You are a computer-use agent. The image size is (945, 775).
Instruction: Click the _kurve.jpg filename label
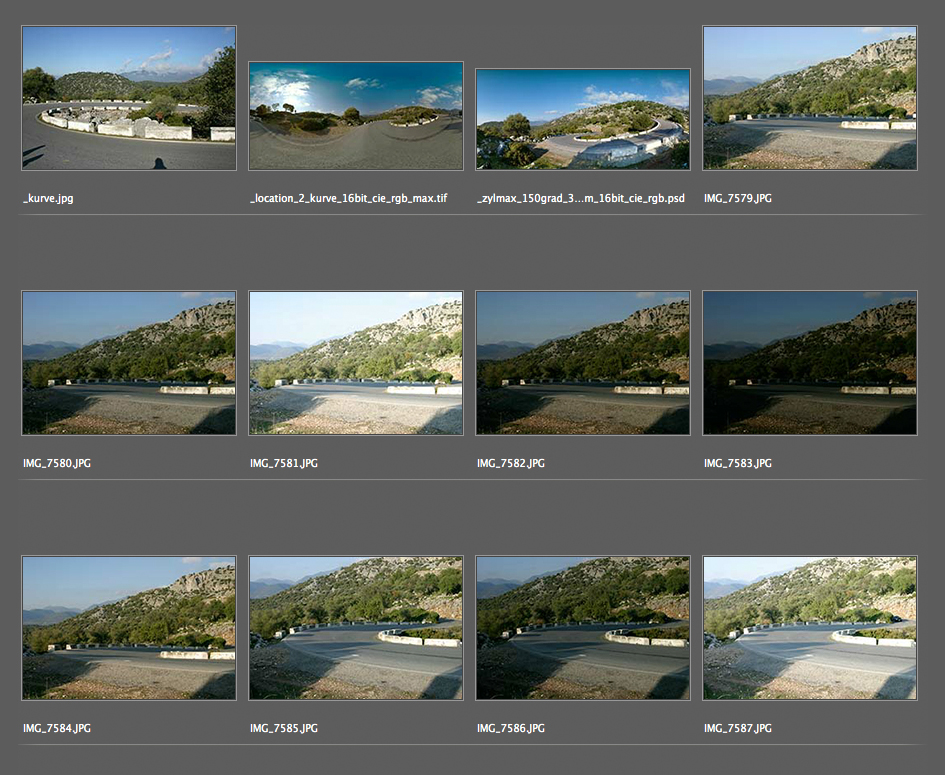[48, 198]
